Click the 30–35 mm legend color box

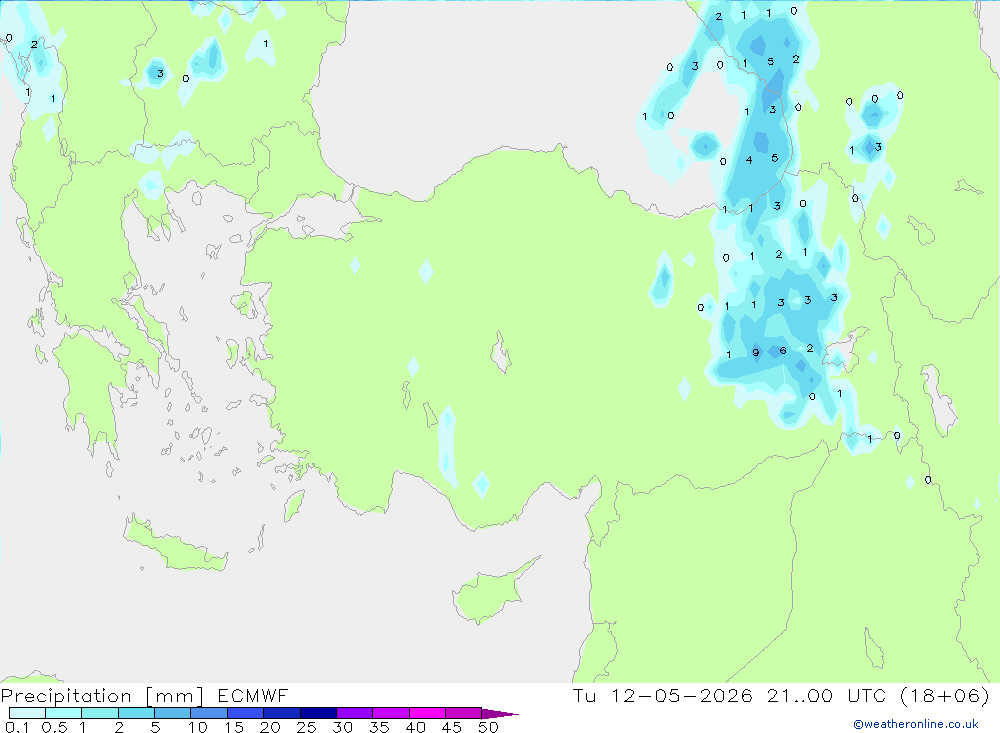[x=355, y=713]
